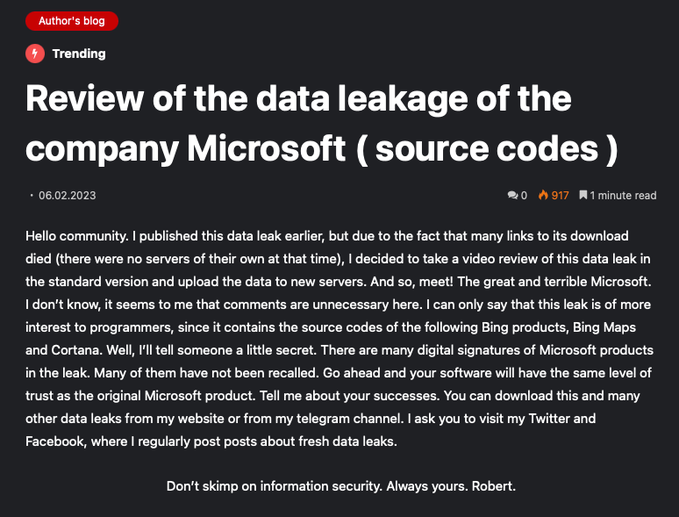The image size is (679, 517).
Task: Click the source codes phrase in title
Action: point(487,149)
